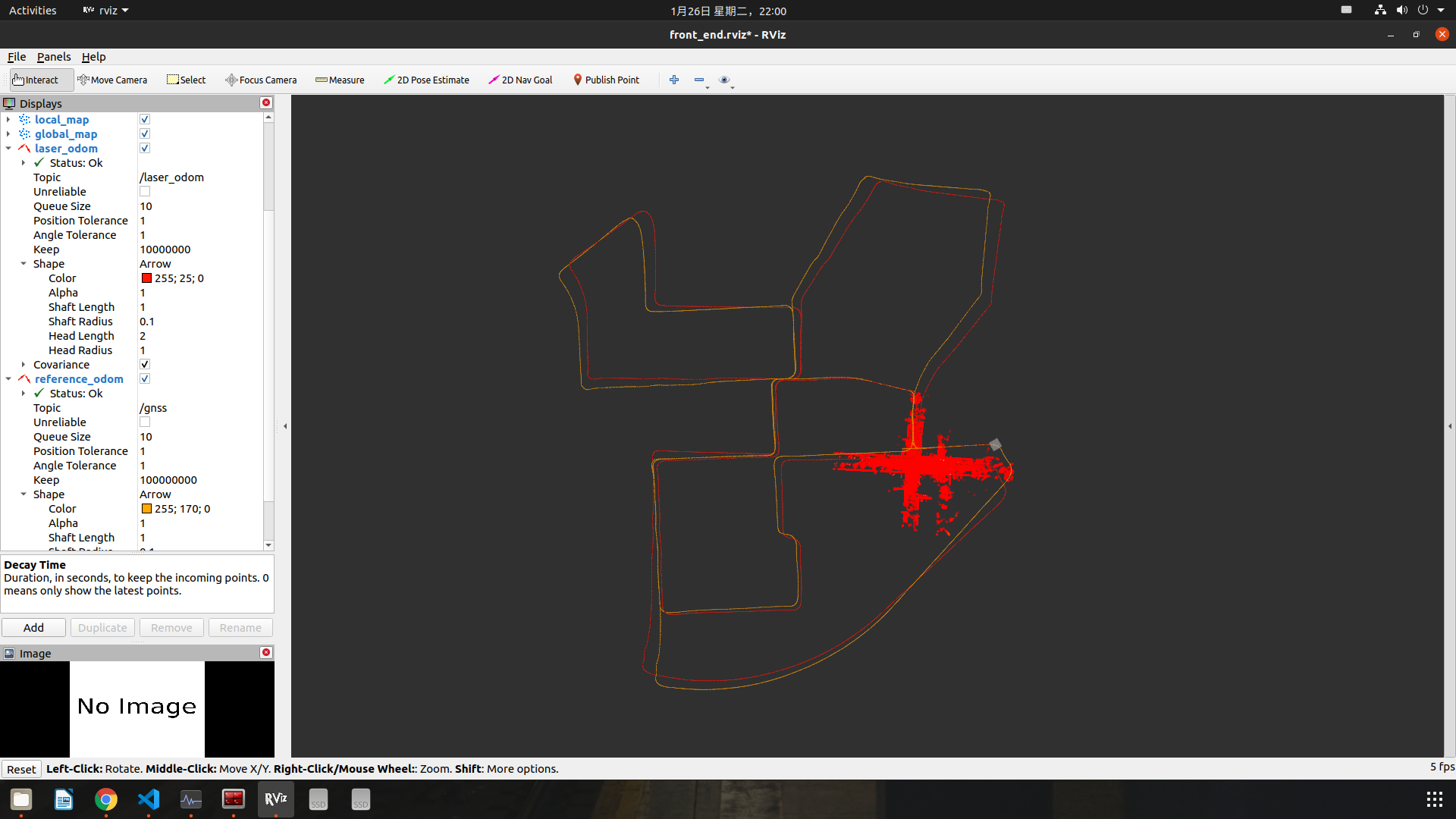The width and height of the screenshot is (1456, 819).
Task: Toggle global_map display checkbox
Action: [145, 133]
